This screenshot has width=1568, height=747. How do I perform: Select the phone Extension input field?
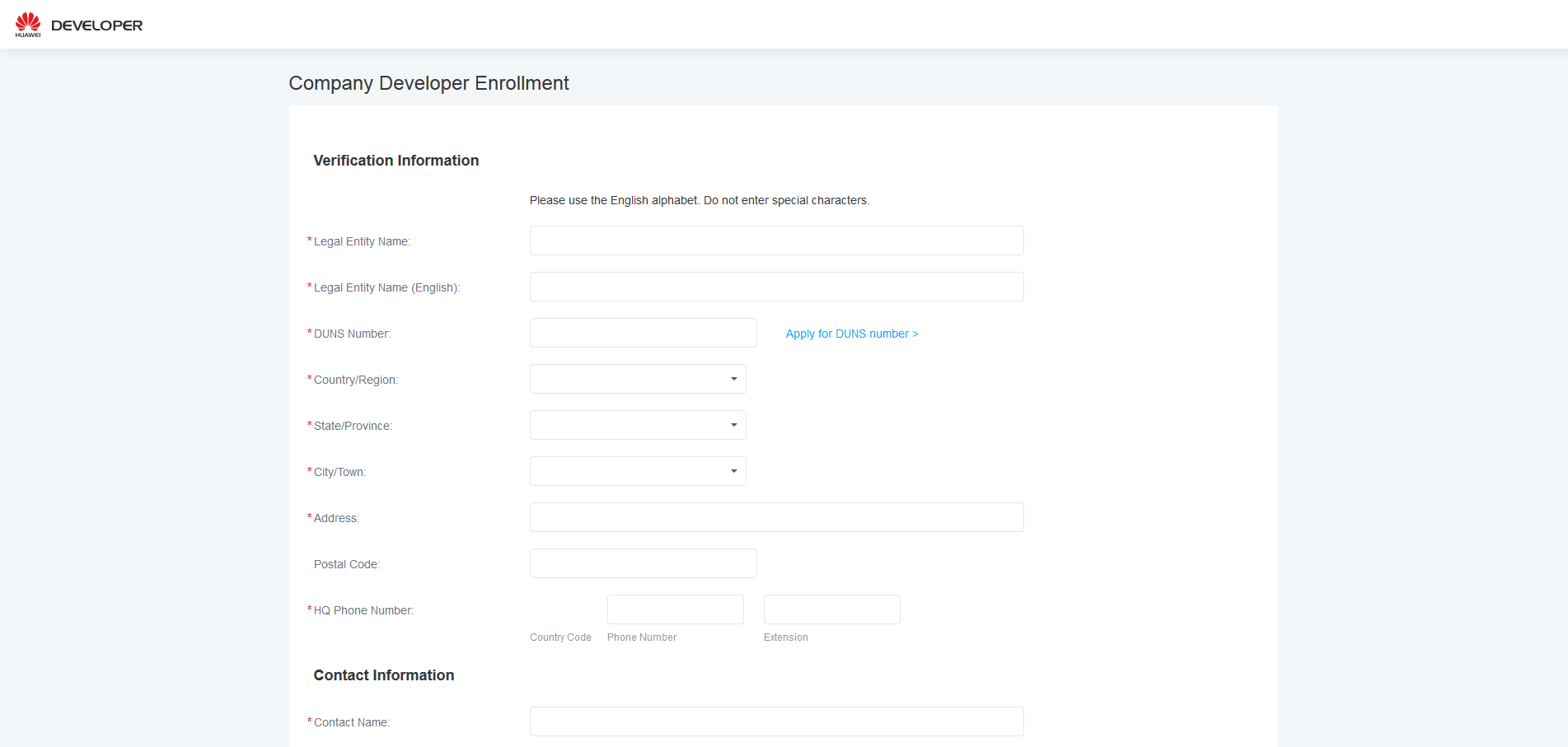831,609
